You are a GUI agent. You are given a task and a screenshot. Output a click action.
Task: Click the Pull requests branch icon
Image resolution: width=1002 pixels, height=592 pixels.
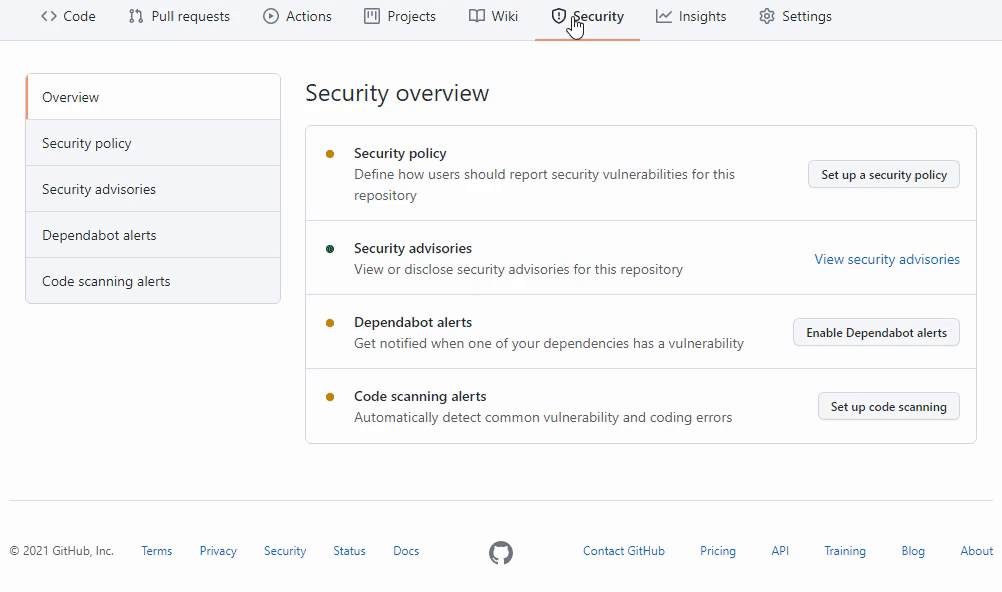pos(136,16)
